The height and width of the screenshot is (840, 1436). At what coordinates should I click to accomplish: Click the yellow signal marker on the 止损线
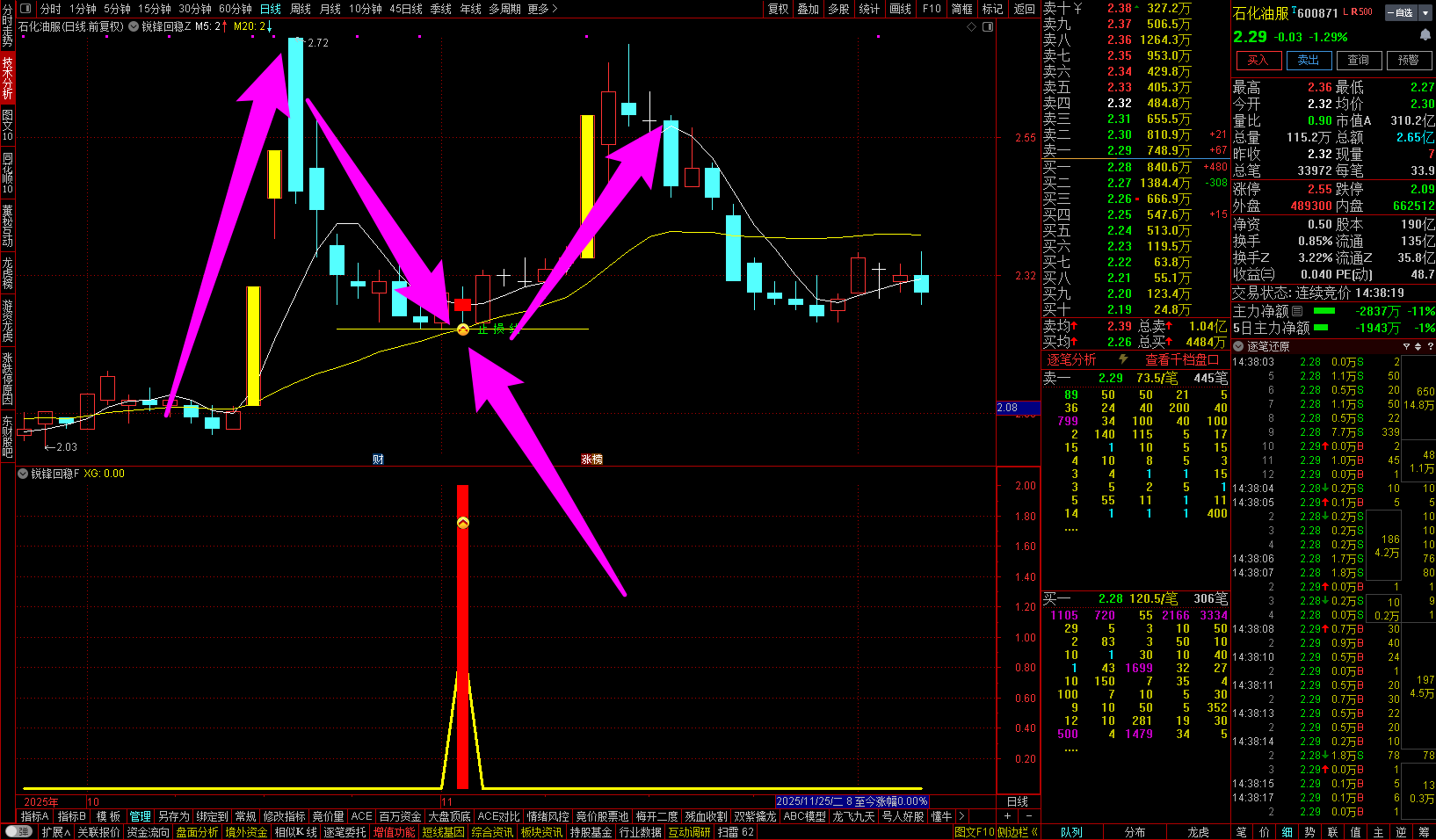click(463, 329)
